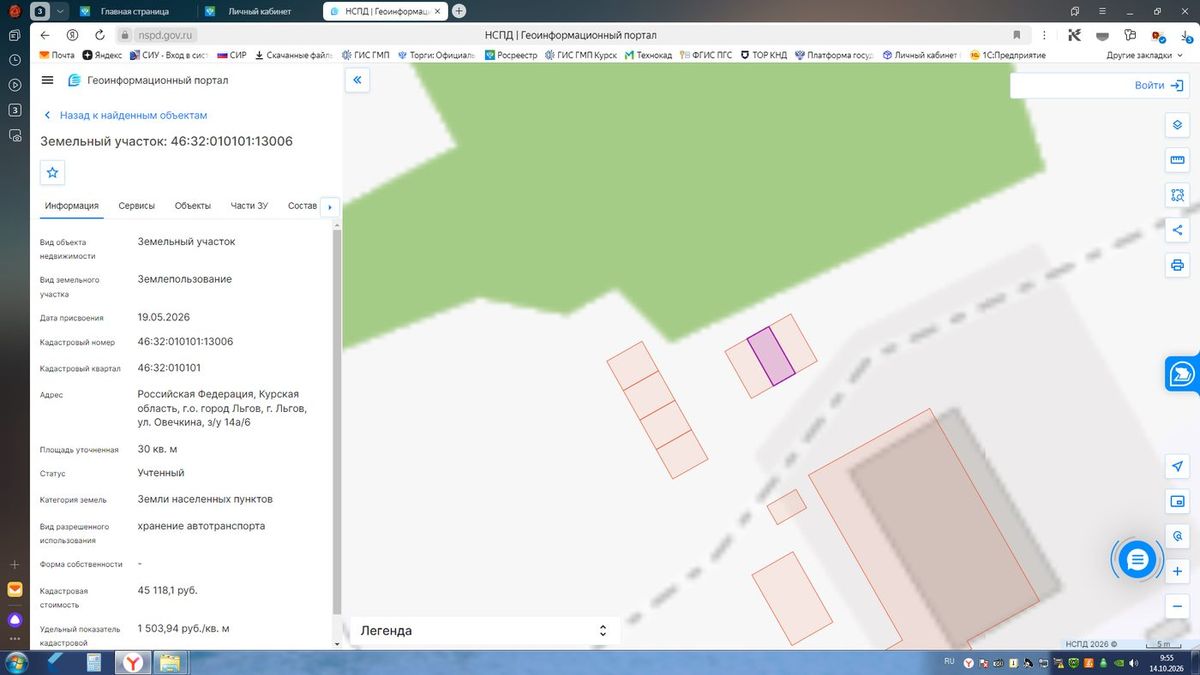This screenshot has height=675, width=1200.
Task: Click the address bar nspd.gov.ru
Action: click(x=165, y=35)
